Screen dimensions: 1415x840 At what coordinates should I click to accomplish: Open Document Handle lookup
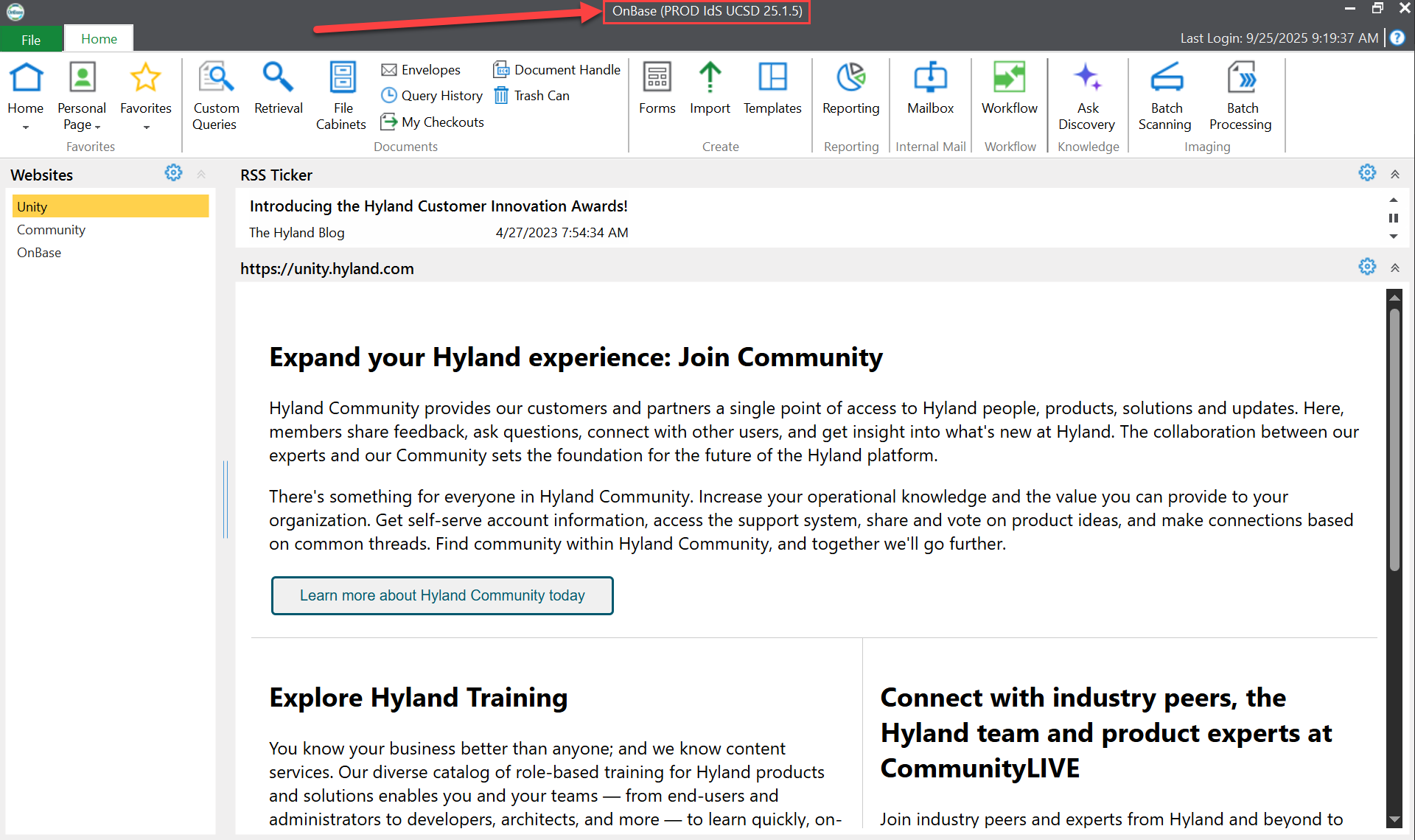coord(557,69)
